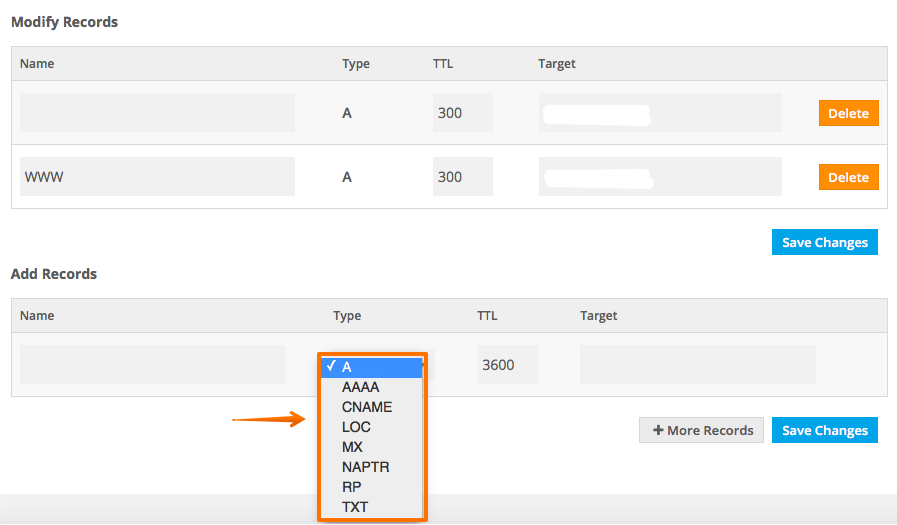Image resolution: width=897 pixels, height=525 pixels.
Task: Delete the WWW A record
Action: click(848, 177)
